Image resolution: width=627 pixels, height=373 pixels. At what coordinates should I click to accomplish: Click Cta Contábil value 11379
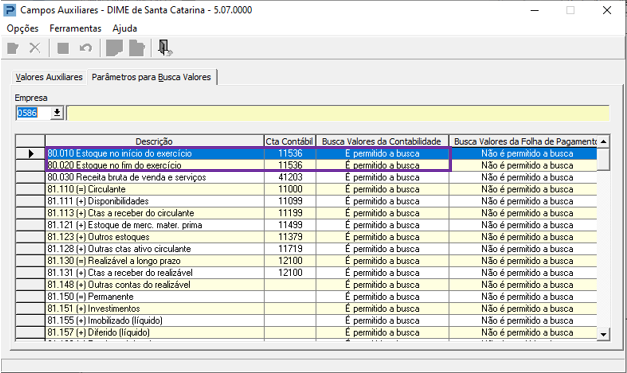click(x=290, y=237)
